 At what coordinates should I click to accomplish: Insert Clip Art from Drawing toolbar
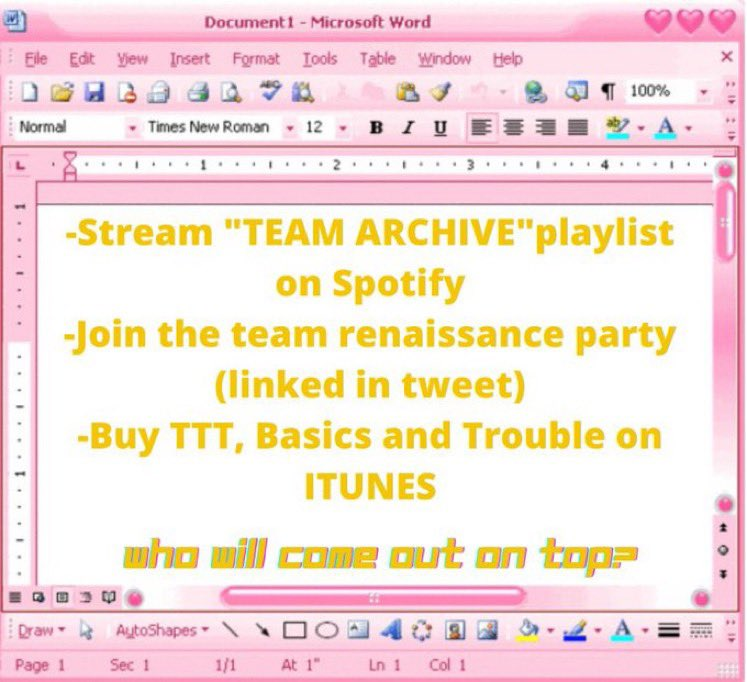(455, 631)
